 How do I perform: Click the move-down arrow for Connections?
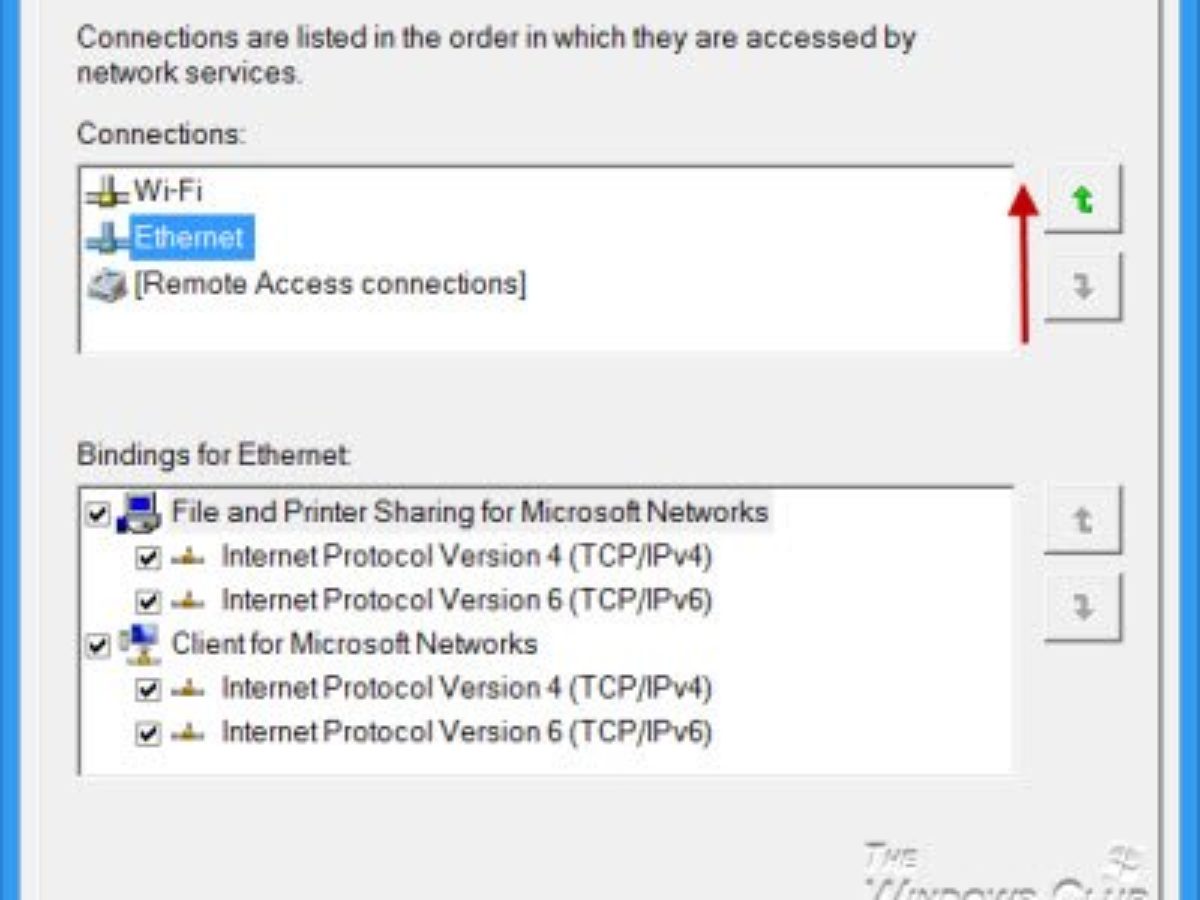click(x=1082, y=288)
